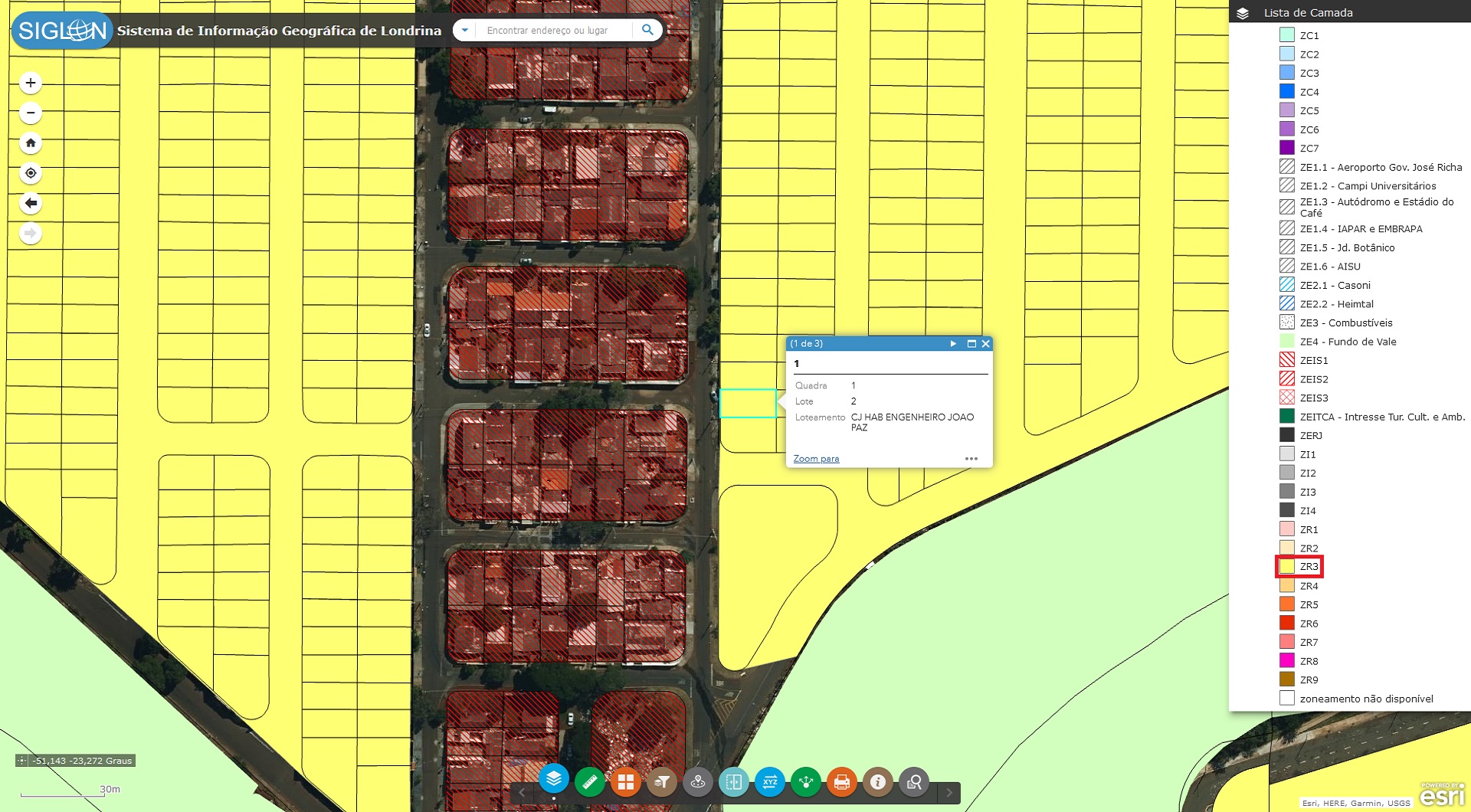
Task: Find my location on the map
Action: [x=31, y=173]
